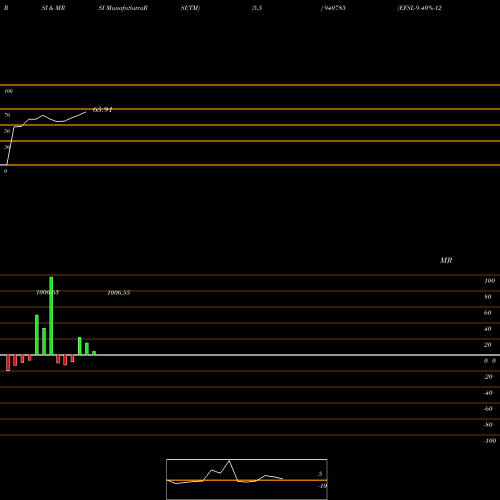The height and width of the screenshot is (500, 500).
Task: Click the tallest green MR bar
Action: (51, 316)
